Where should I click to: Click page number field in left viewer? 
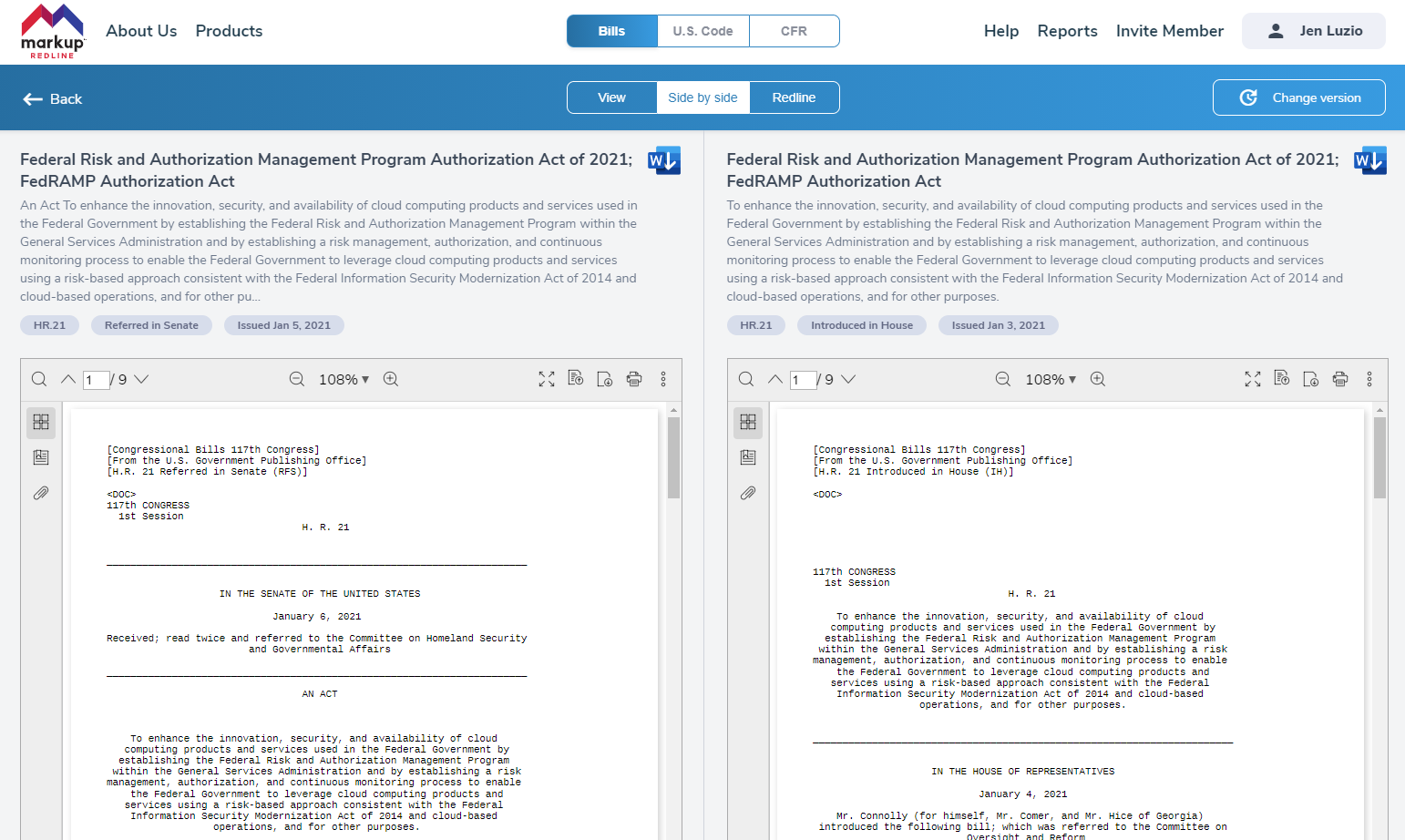(x=96, y=380)
